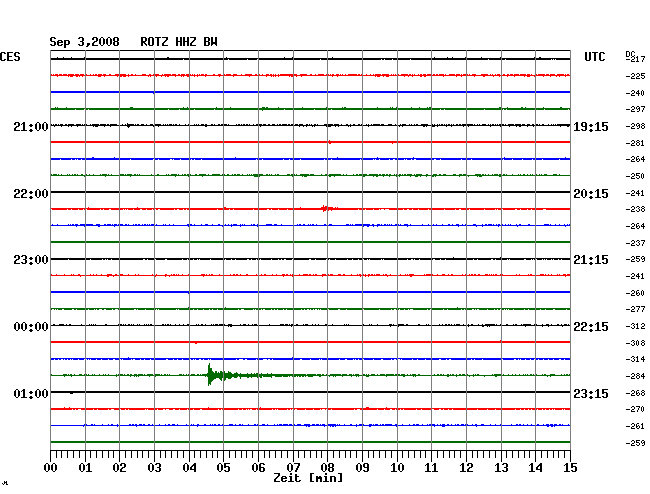
Task: Click the "Zeit [min]" axis title
Action: (x=308, y=478)
